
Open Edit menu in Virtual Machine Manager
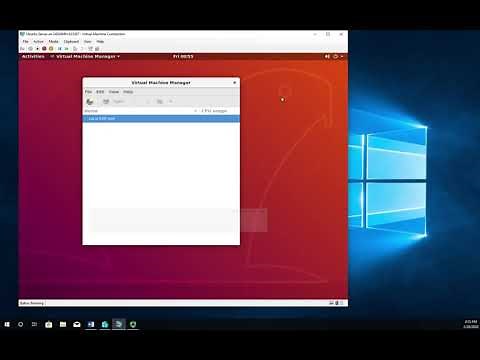click(x=100, y=92)
